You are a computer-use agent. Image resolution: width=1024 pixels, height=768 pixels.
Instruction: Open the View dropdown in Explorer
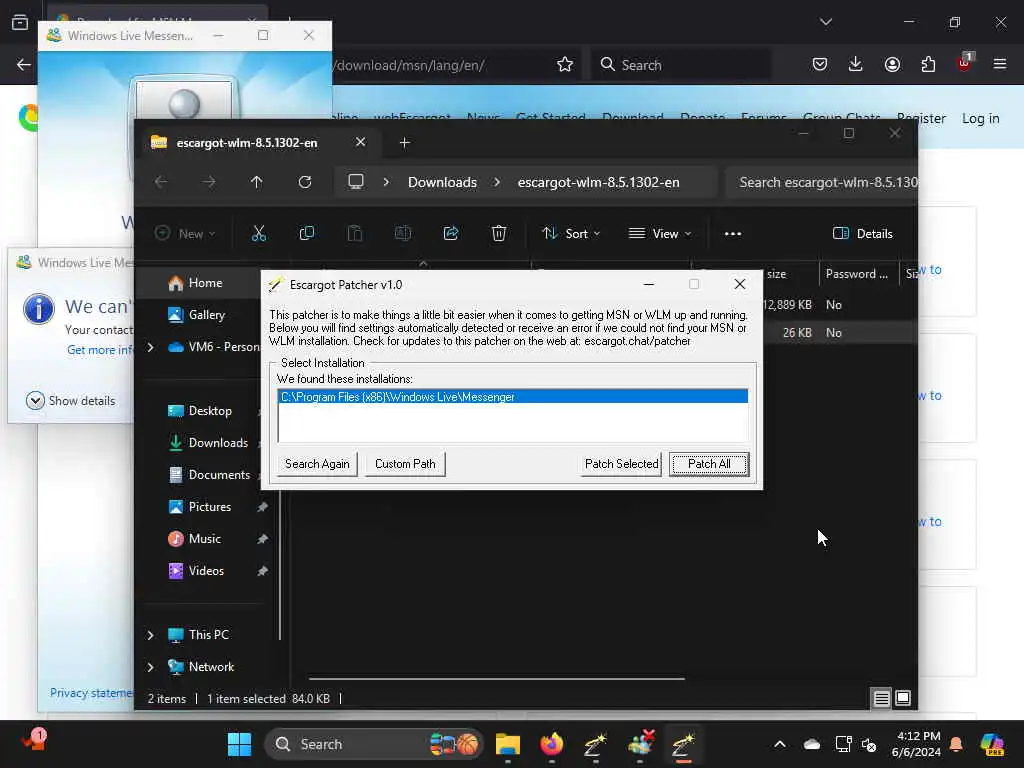tap(660, 233)
